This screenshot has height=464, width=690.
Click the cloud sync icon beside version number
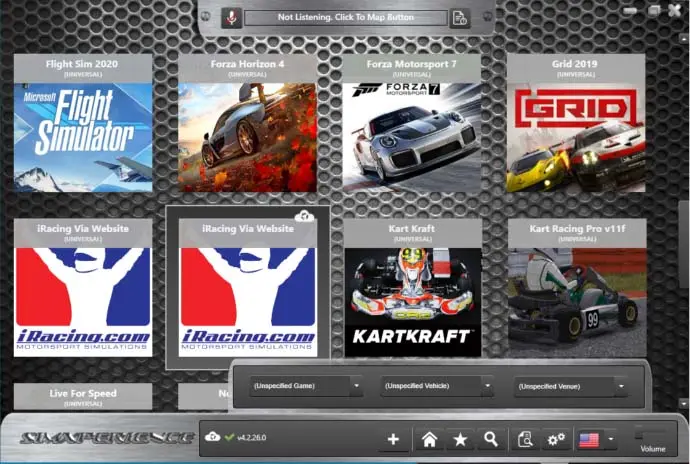coord(212,437)
